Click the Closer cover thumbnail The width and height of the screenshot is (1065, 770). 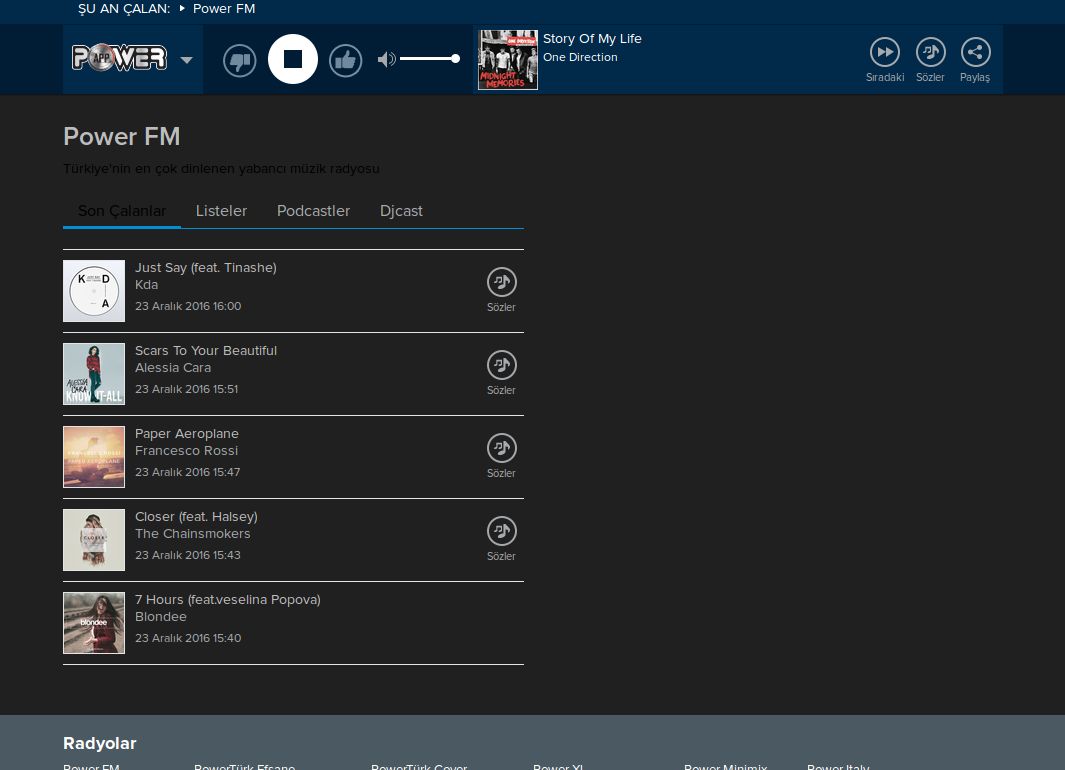point(94,540)
